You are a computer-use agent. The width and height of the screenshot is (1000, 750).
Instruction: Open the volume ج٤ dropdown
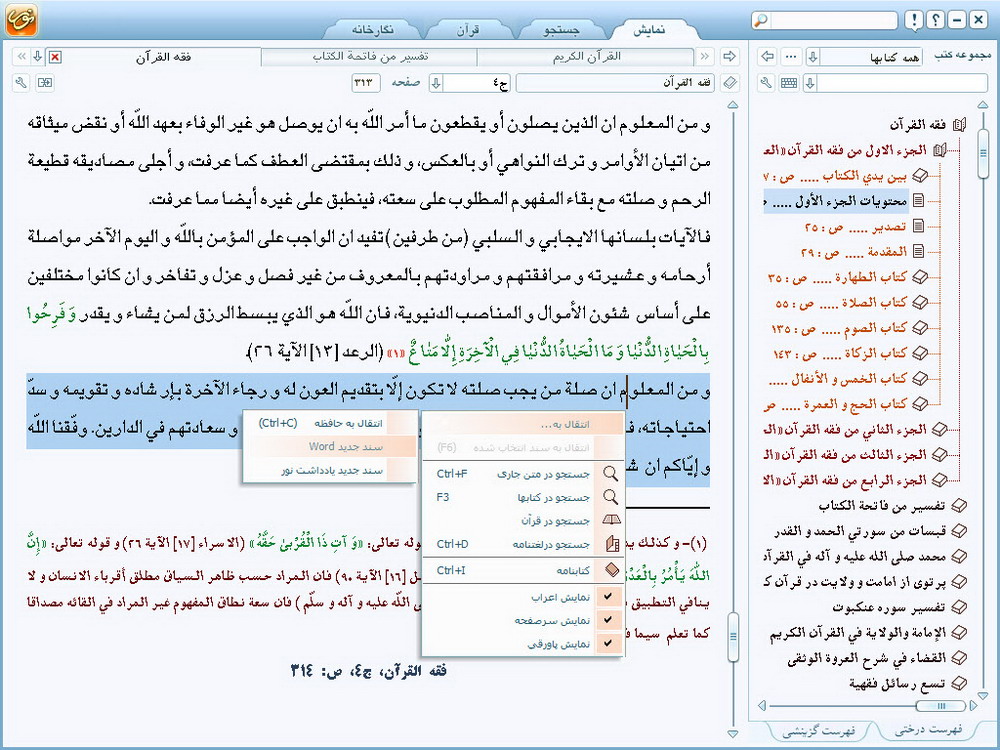(436, 82)
